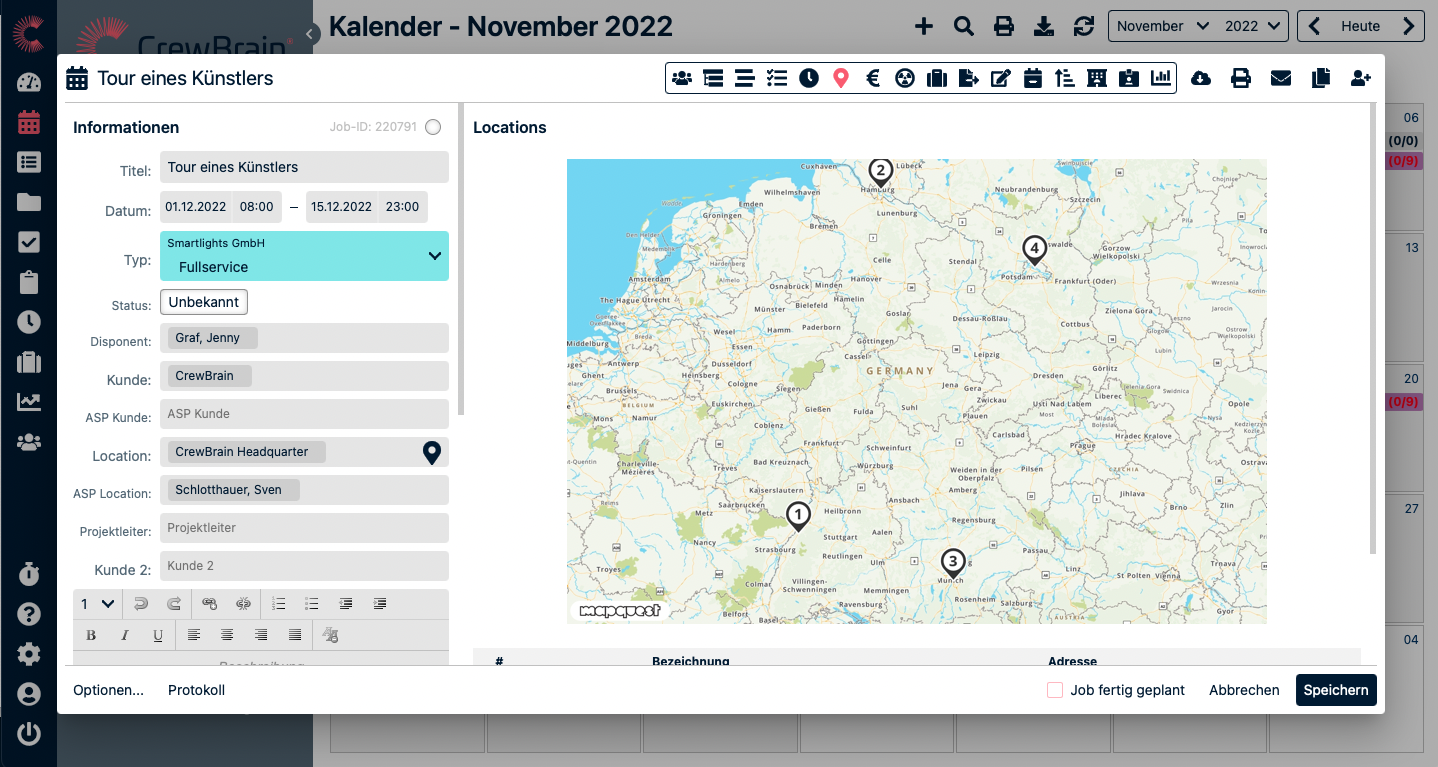Open the November month dropdown
Viewport: 1438px width, 767px height.
pyautogui.click(x=1162, y=26)
